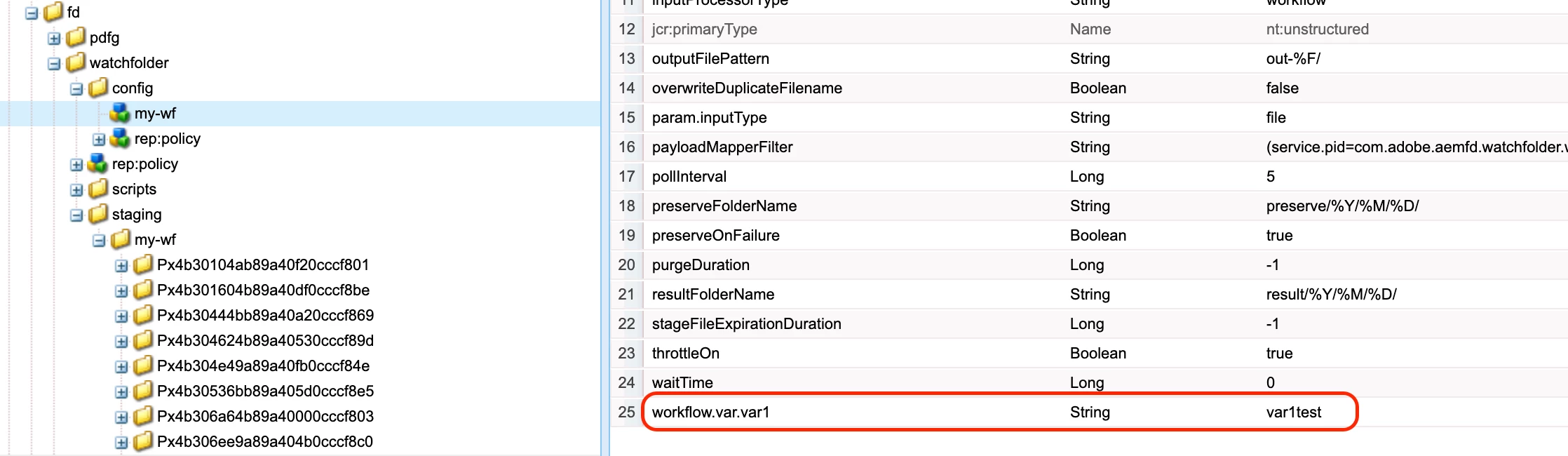
Task: Click the param.inputType property name
Action: coord(709,118)
